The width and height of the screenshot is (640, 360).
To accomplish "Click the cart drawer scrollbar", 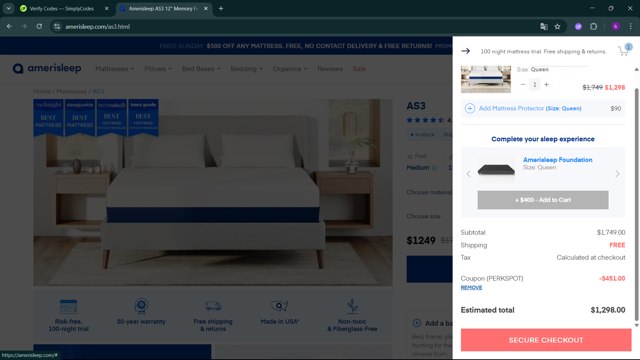I will [x=636, y=204].
